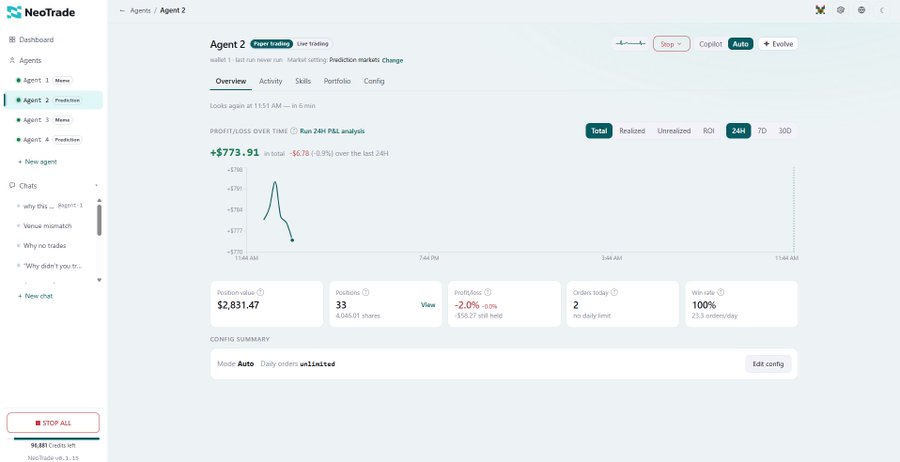This screenshot has width=900, height=462.
Task: Click the Win rate info icon
Action: pos(720,292)
